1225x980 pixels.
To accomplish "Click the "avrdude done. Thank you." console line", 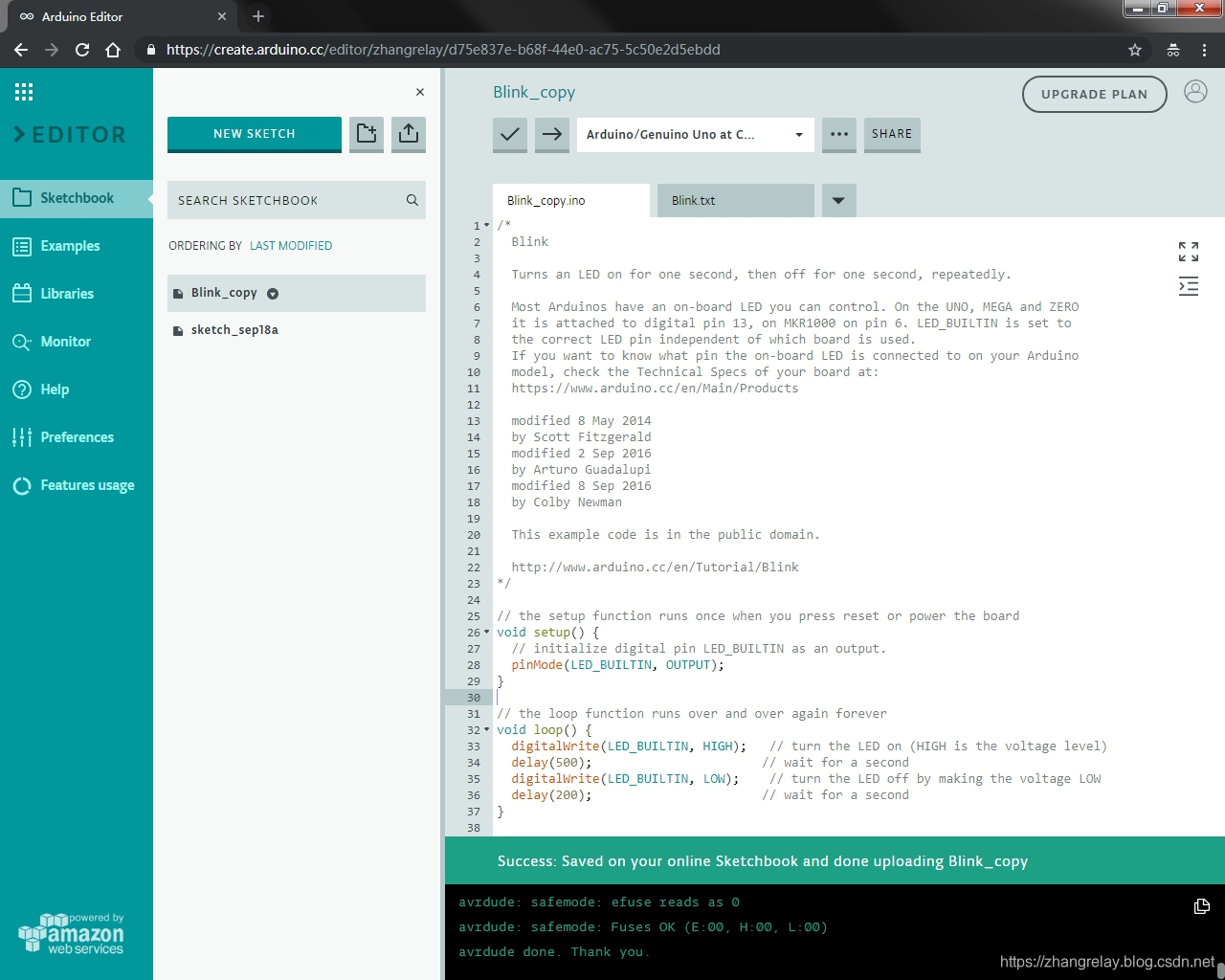I will 554,952.
